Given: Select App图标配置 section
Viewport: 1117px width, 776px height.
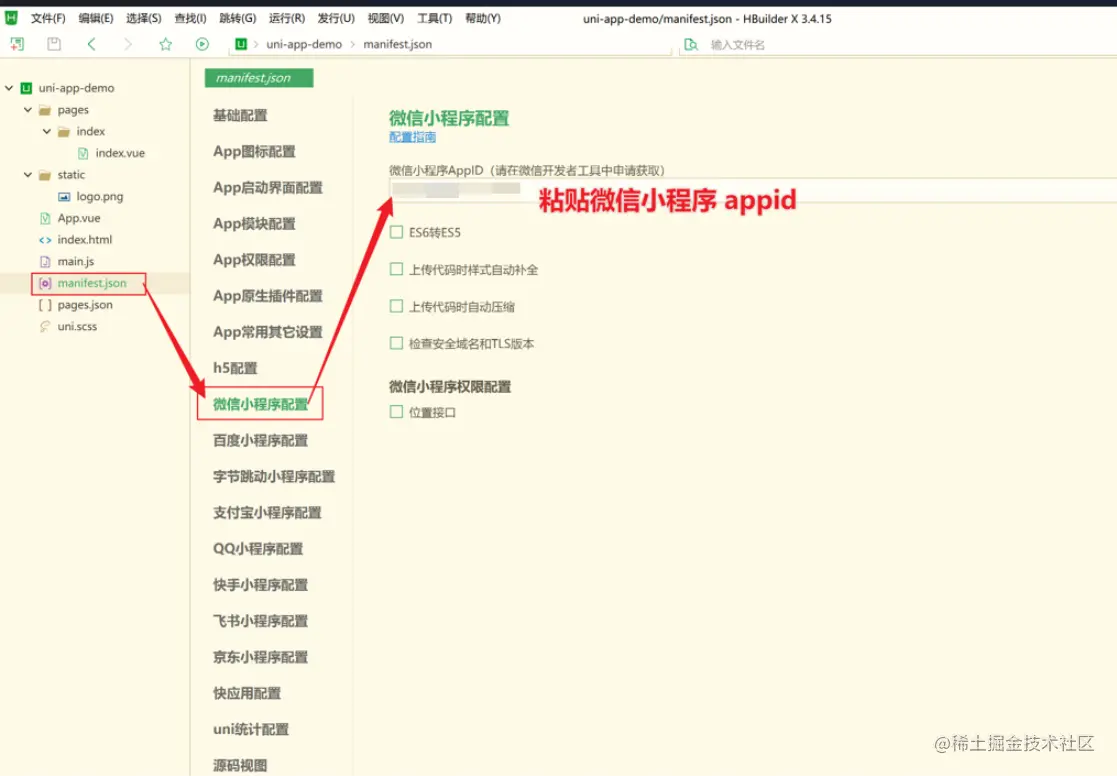Looking at the screenshot, I should tap(254, 152).
